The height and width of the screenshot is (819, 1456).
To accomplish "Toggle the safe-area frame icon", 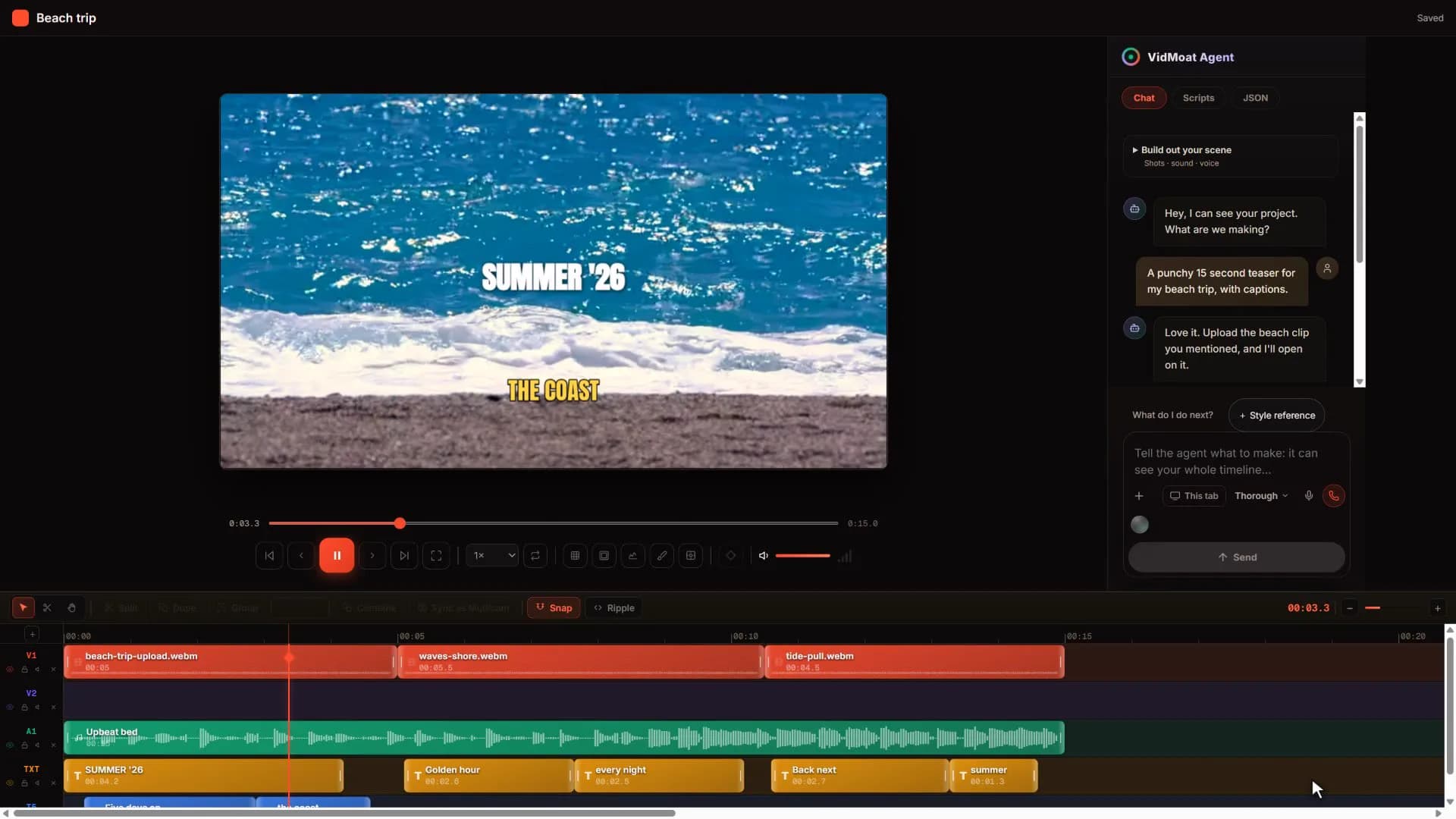I will tap(604, 555).
